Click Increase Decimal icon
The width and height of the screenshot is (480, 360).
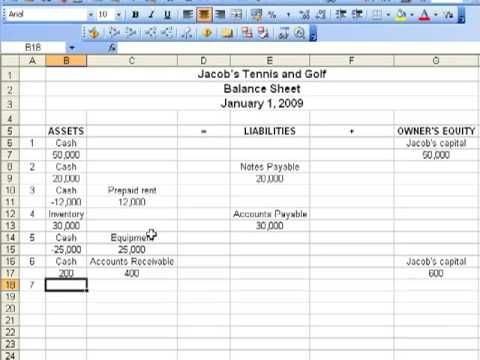point(304,14)
